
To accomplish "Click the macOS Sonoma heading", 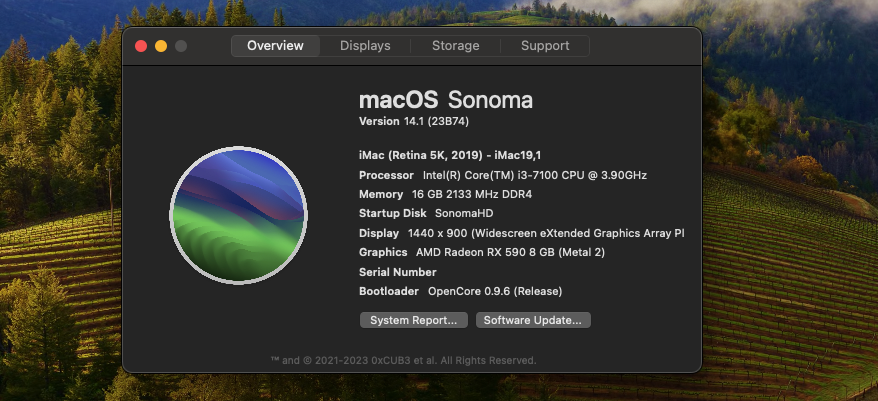I will tap(445, 100).
